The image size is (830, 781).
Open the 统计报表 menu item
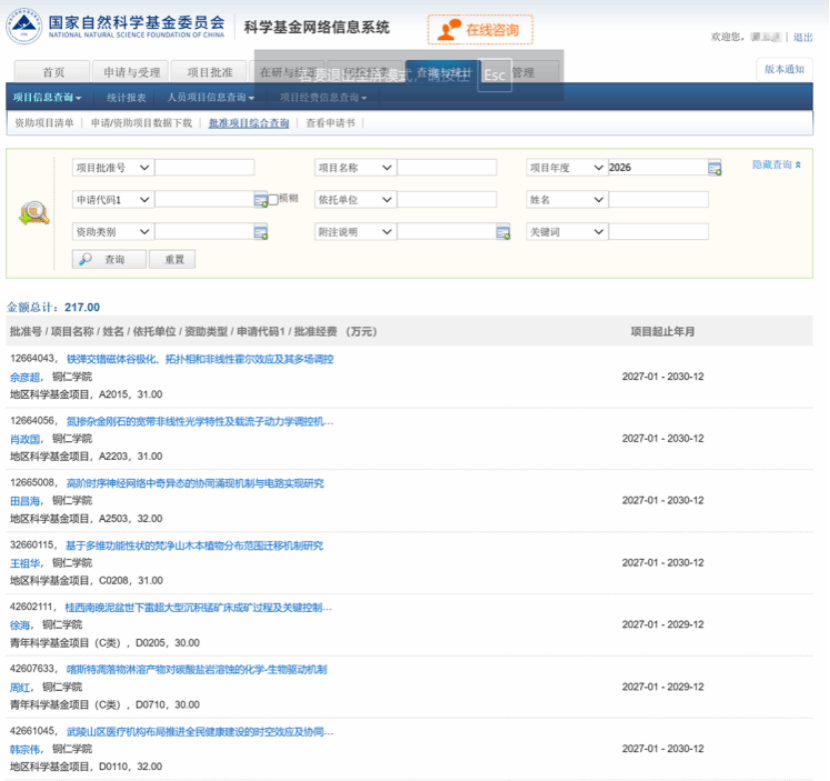tap(126, 97)
